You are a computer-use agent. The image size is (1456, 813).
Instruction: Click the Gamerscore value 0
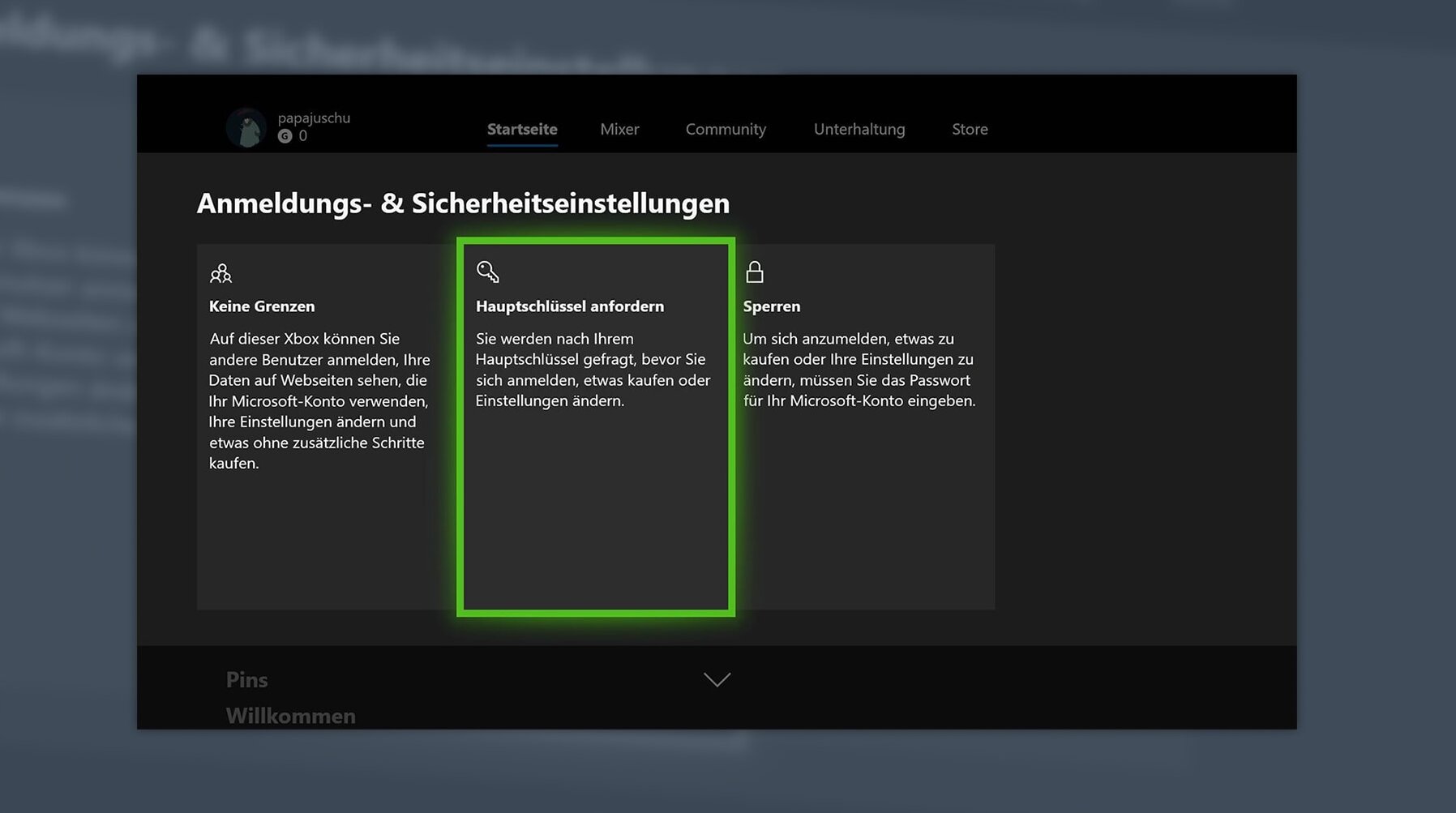click(303, 136)
